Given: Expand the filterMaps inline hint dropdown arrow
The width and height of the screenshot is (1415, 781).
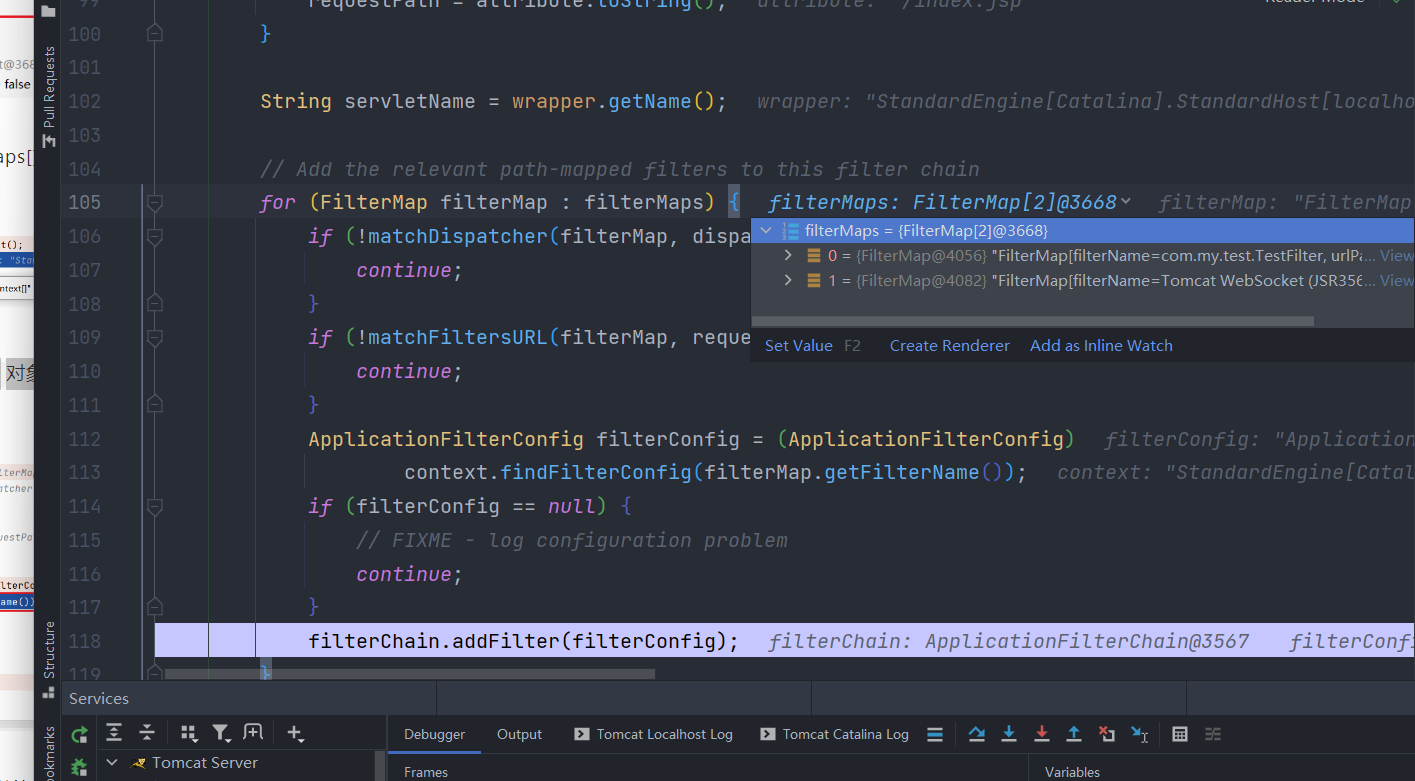Looking at the screenshot, I should 1126,202.
